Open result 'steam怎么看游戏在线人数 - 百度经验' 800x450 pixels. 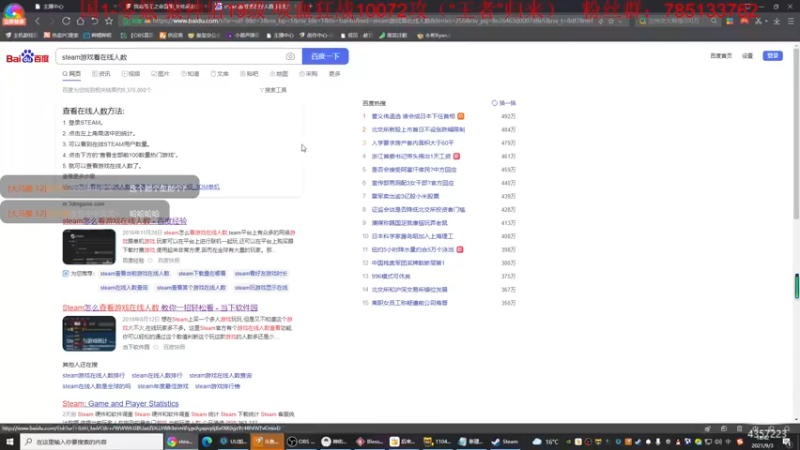(124, 221)
